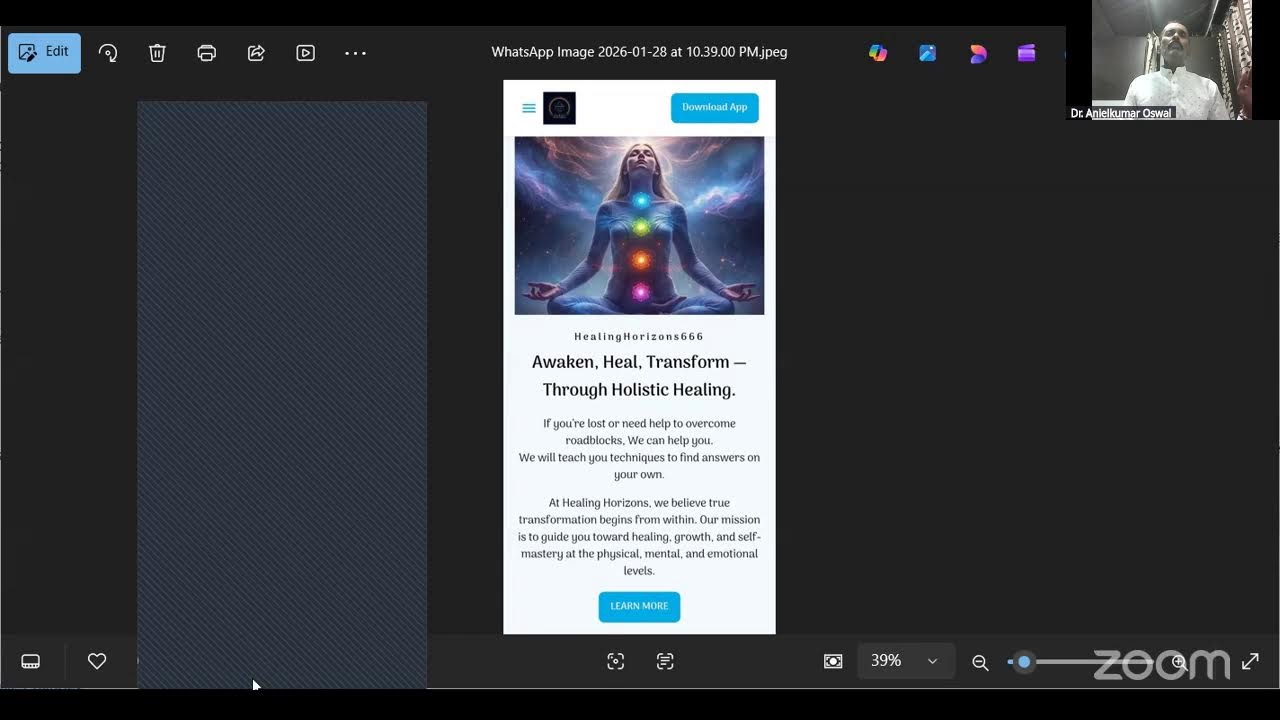Click the Awaken, Heal, Transform heading
The width and height of the screenshot is (1280, 720).
pos(639,376)
